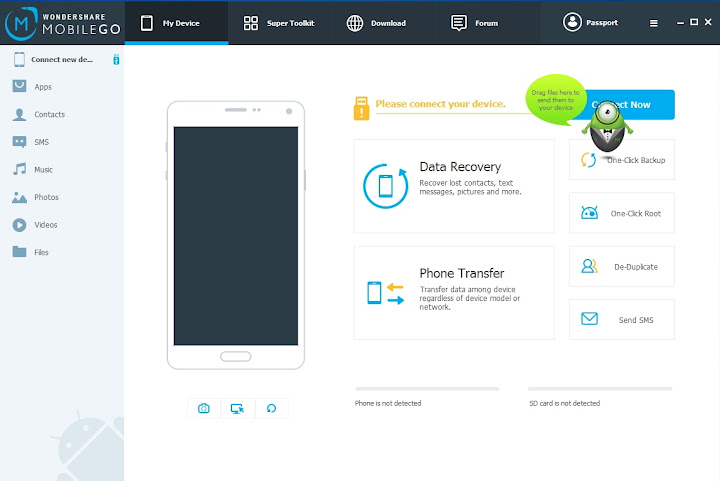720x481 pixels.
Task: Click the 'Drag files here' green bubble
Action: (x=556, y=100)
